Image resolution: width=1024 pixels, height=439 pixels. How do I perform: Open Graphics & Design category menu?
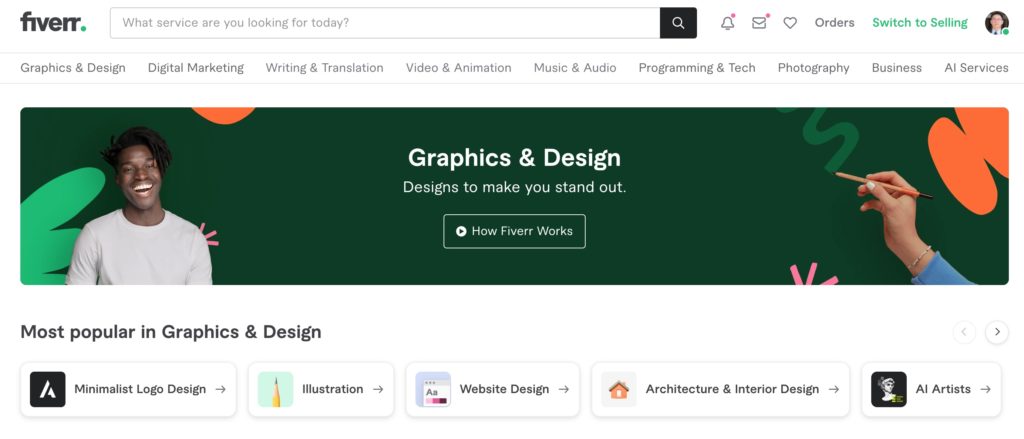[73, 68]
